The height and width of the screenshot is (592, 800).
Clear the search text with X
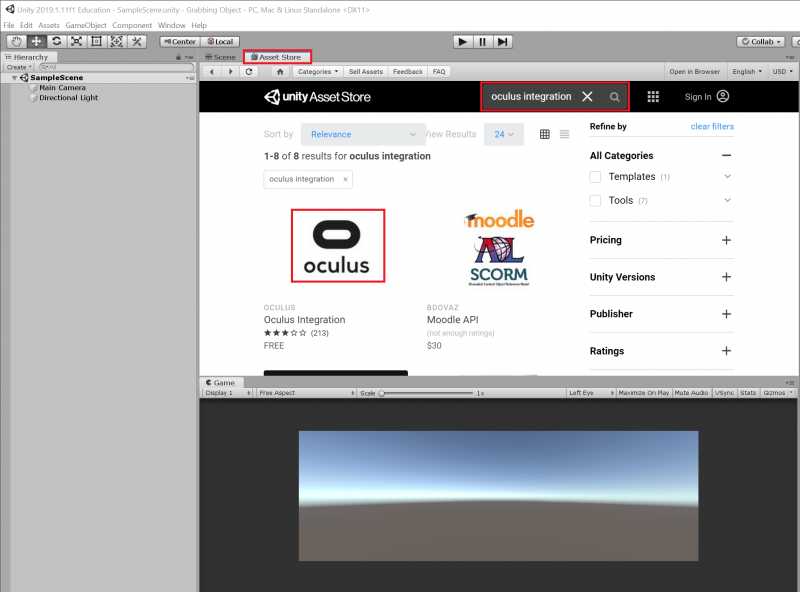click(587, 96)
